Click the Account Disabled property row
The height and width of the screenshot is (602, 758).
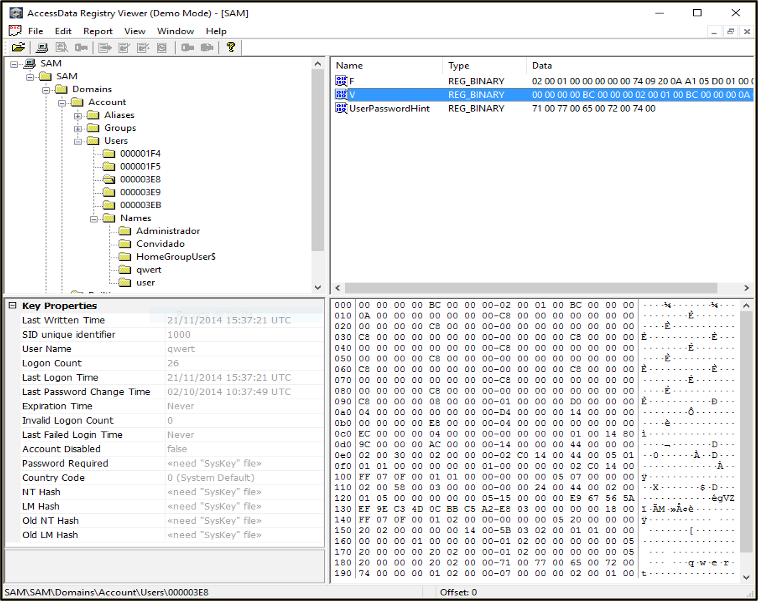click(165, 449)
